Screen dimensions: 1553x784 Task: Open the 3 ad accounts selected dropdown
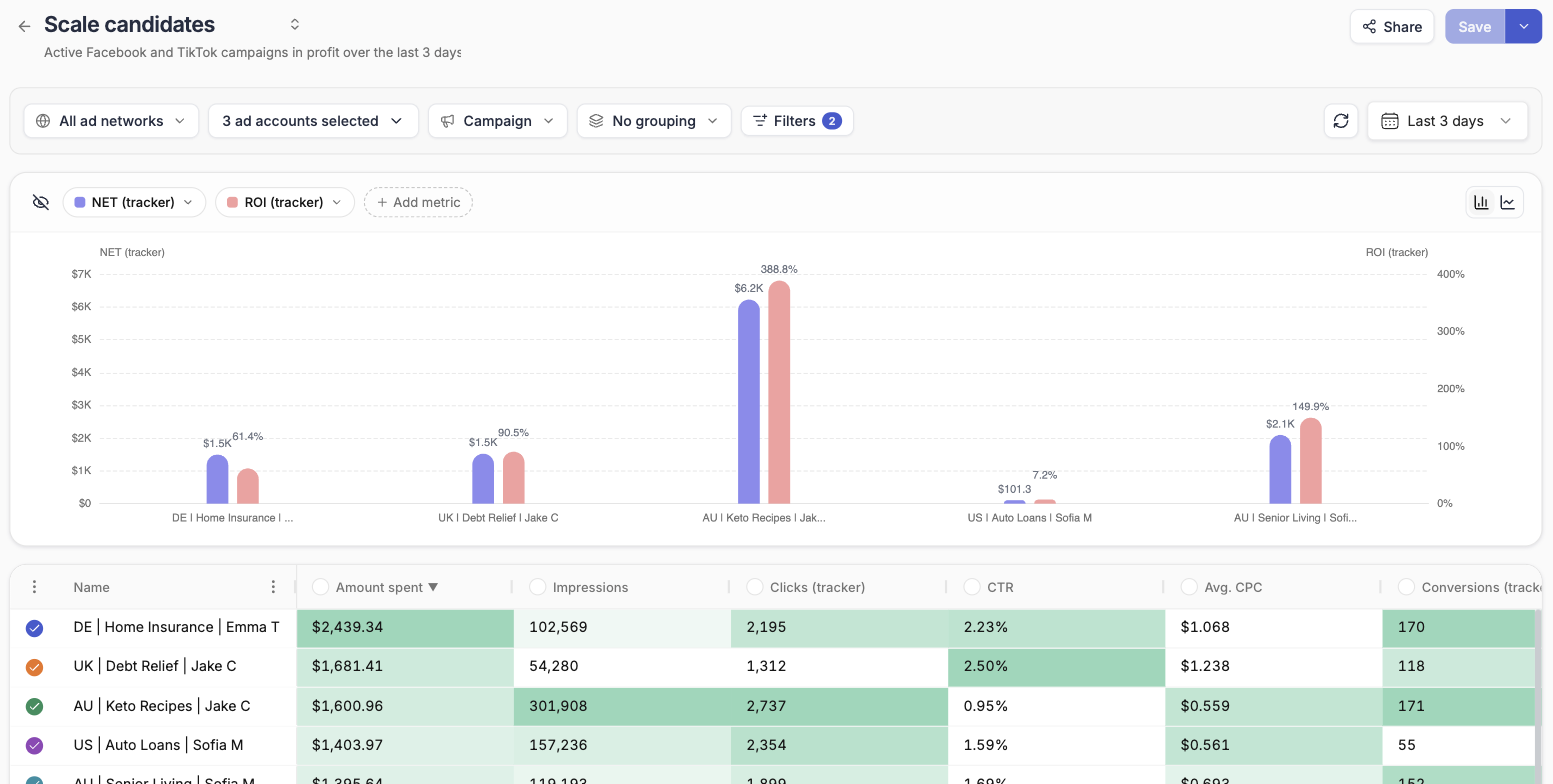pyautogui.click(x=312, y=121)
